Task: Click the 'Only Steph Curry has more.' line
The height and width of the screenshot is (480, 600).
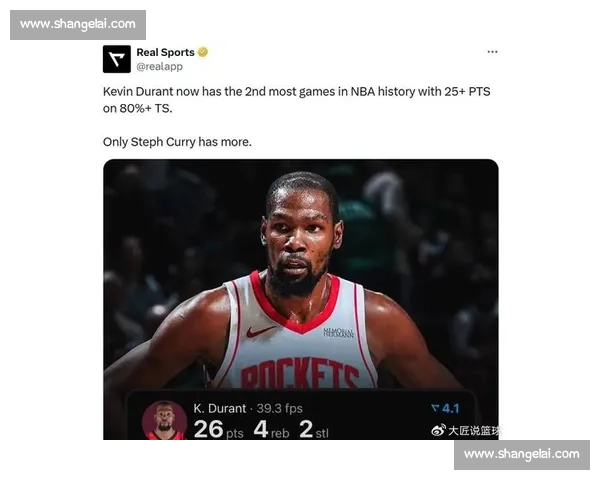Action: pyautogui.click(x=177, y=142)
